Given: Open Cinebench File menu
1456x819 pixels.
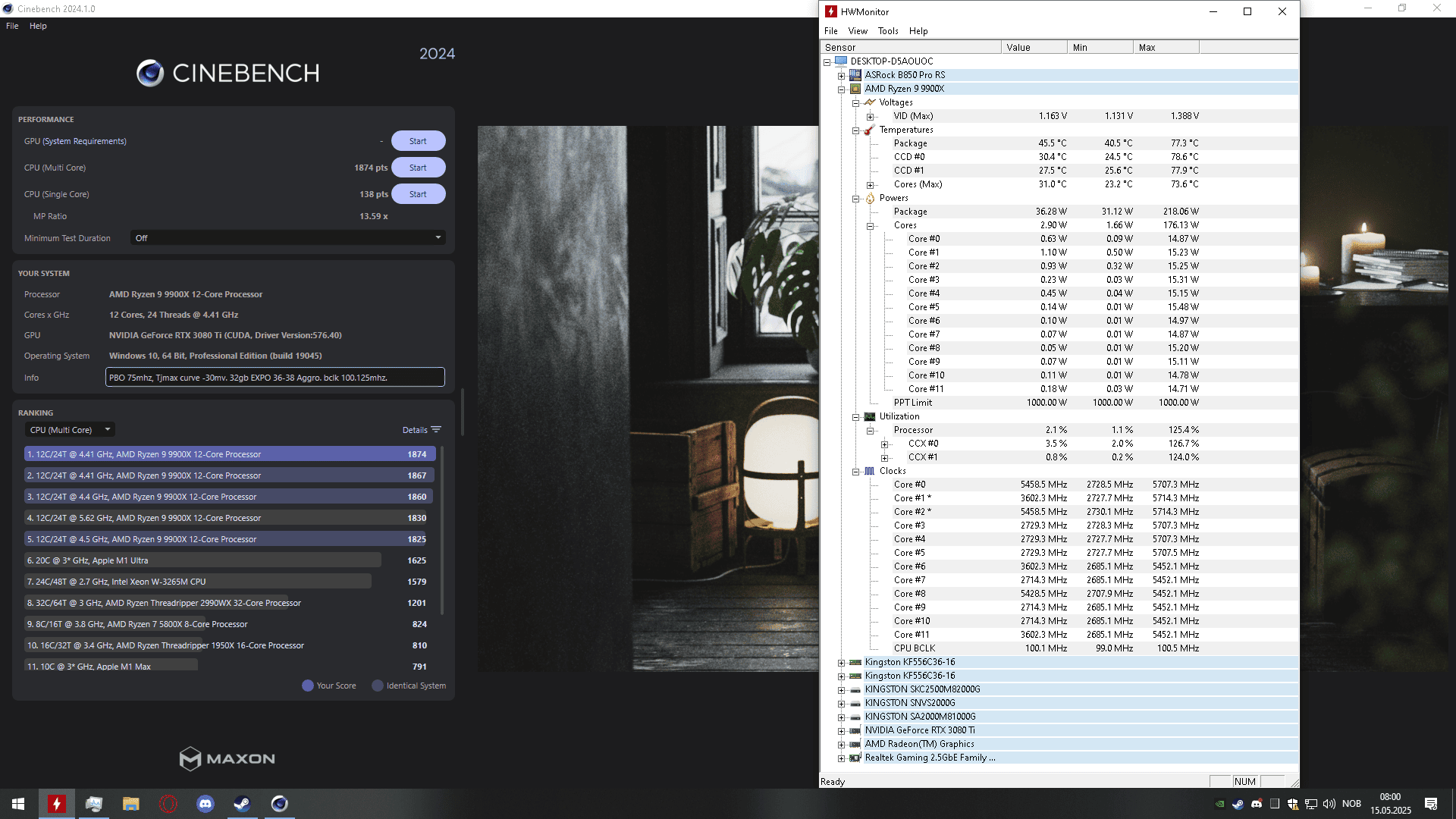Looking at the screenshot, I should [x=12, y=26].
